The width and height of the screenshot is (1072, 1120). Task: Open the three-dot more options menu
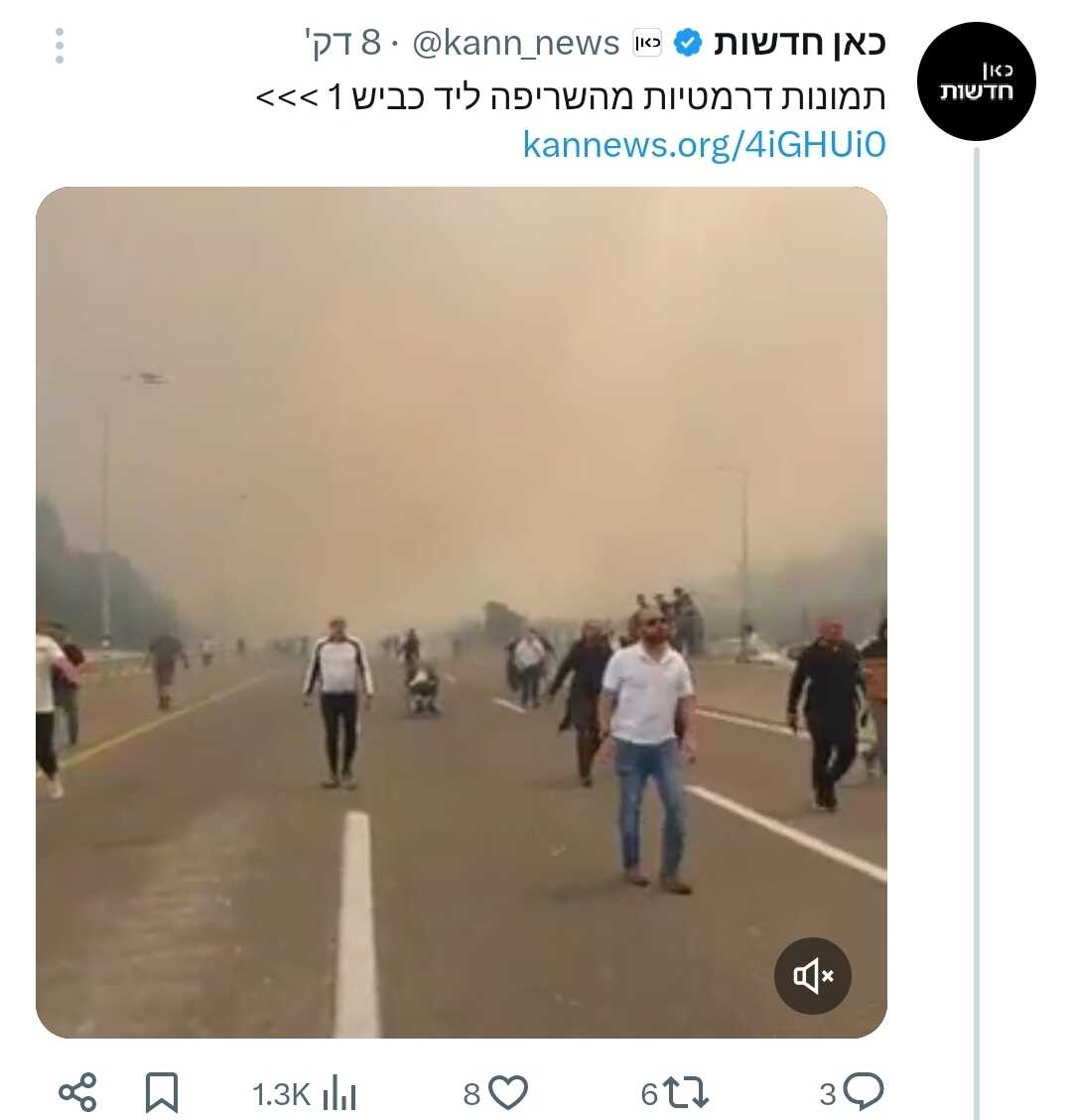60,46
